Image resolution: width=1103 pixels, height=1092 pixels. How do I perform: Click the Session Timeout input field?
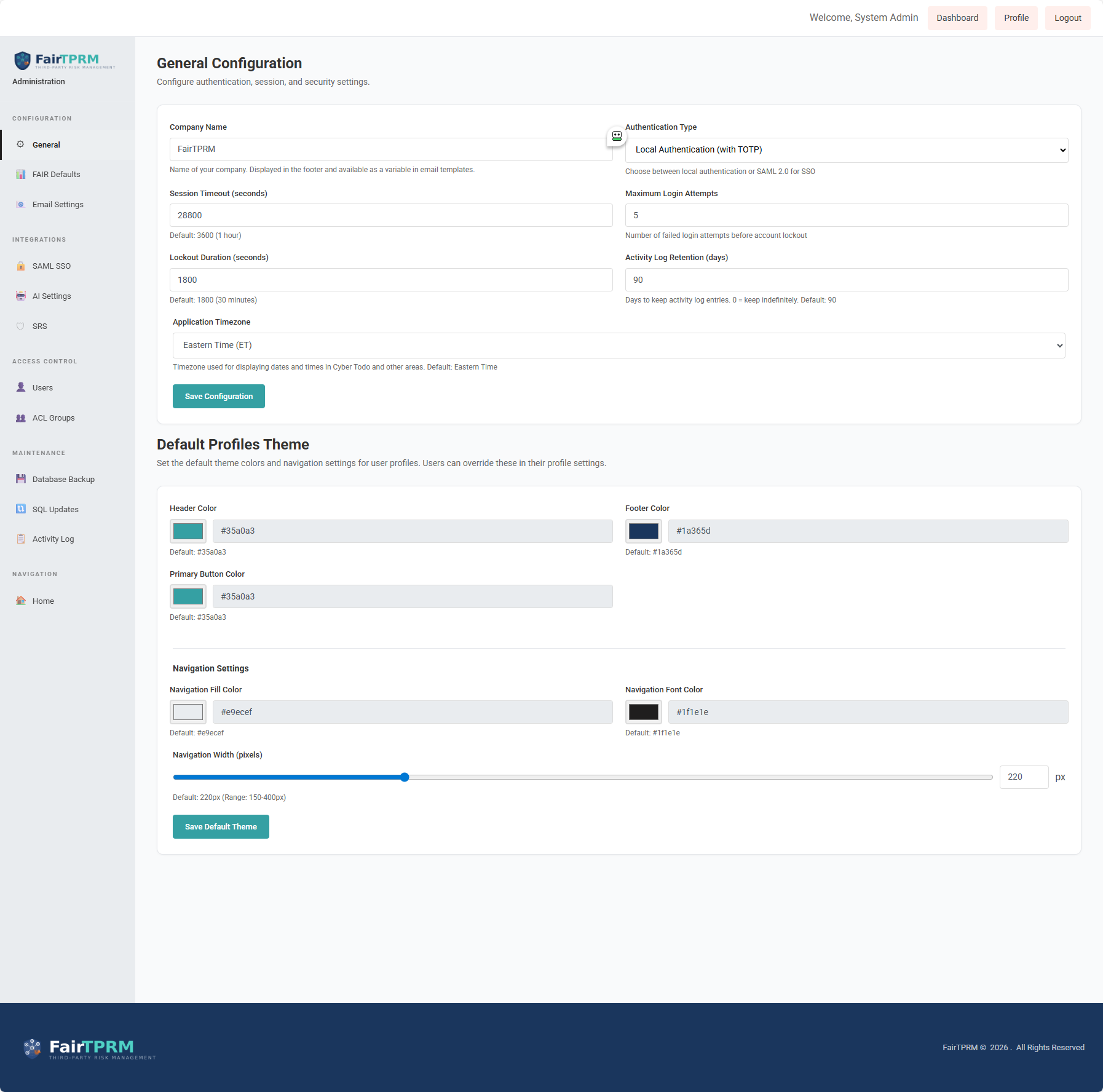(x=391, y=216)
